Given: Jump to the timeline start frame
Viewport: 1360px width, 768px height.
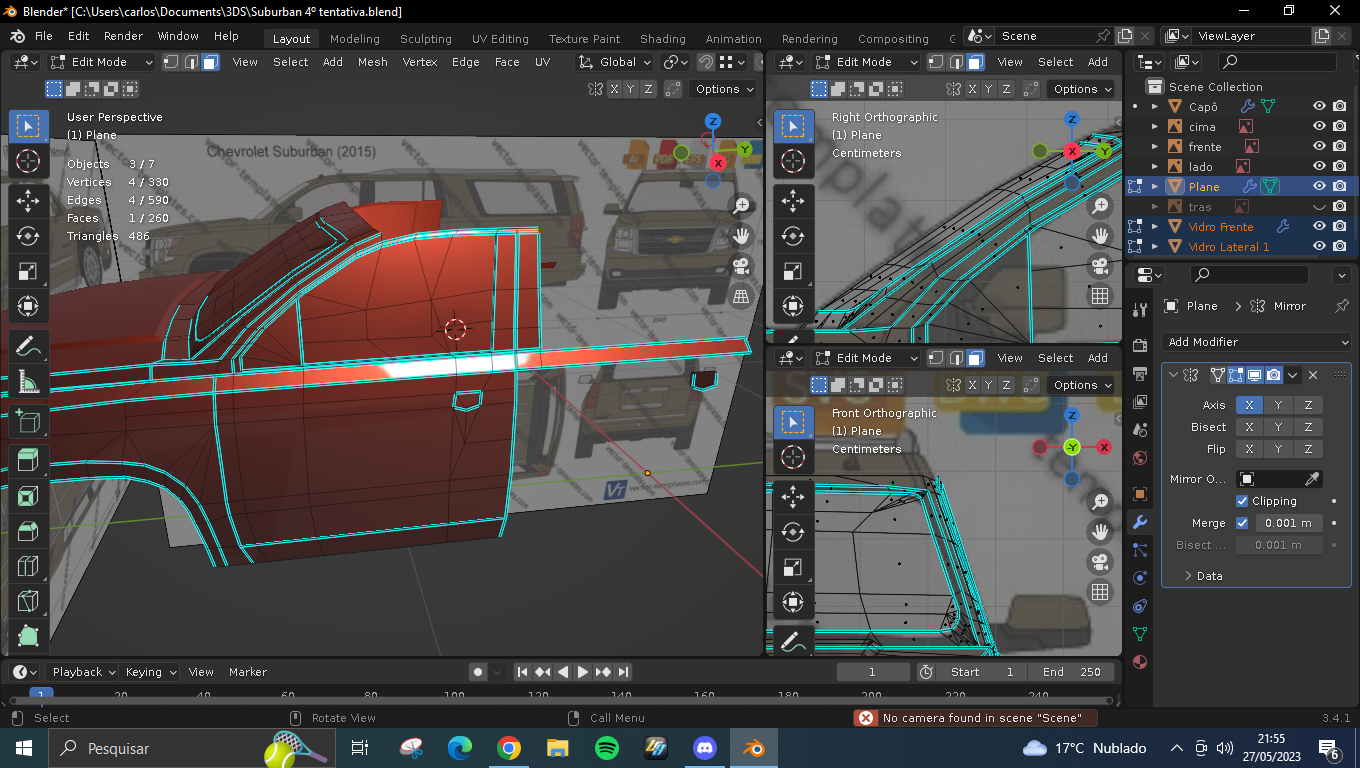Looking at the screenshot, I should pos(522,672).
